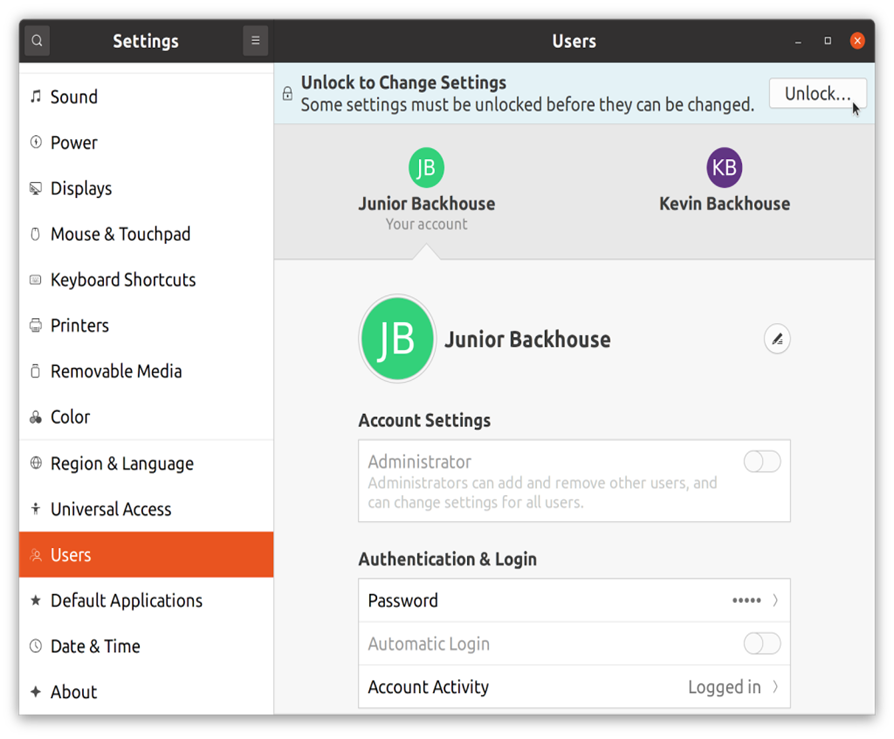The height and width of the screenshot is (739, 894).
Task: Click the Region & Language globe icon
Action: [x=36, y=463]
